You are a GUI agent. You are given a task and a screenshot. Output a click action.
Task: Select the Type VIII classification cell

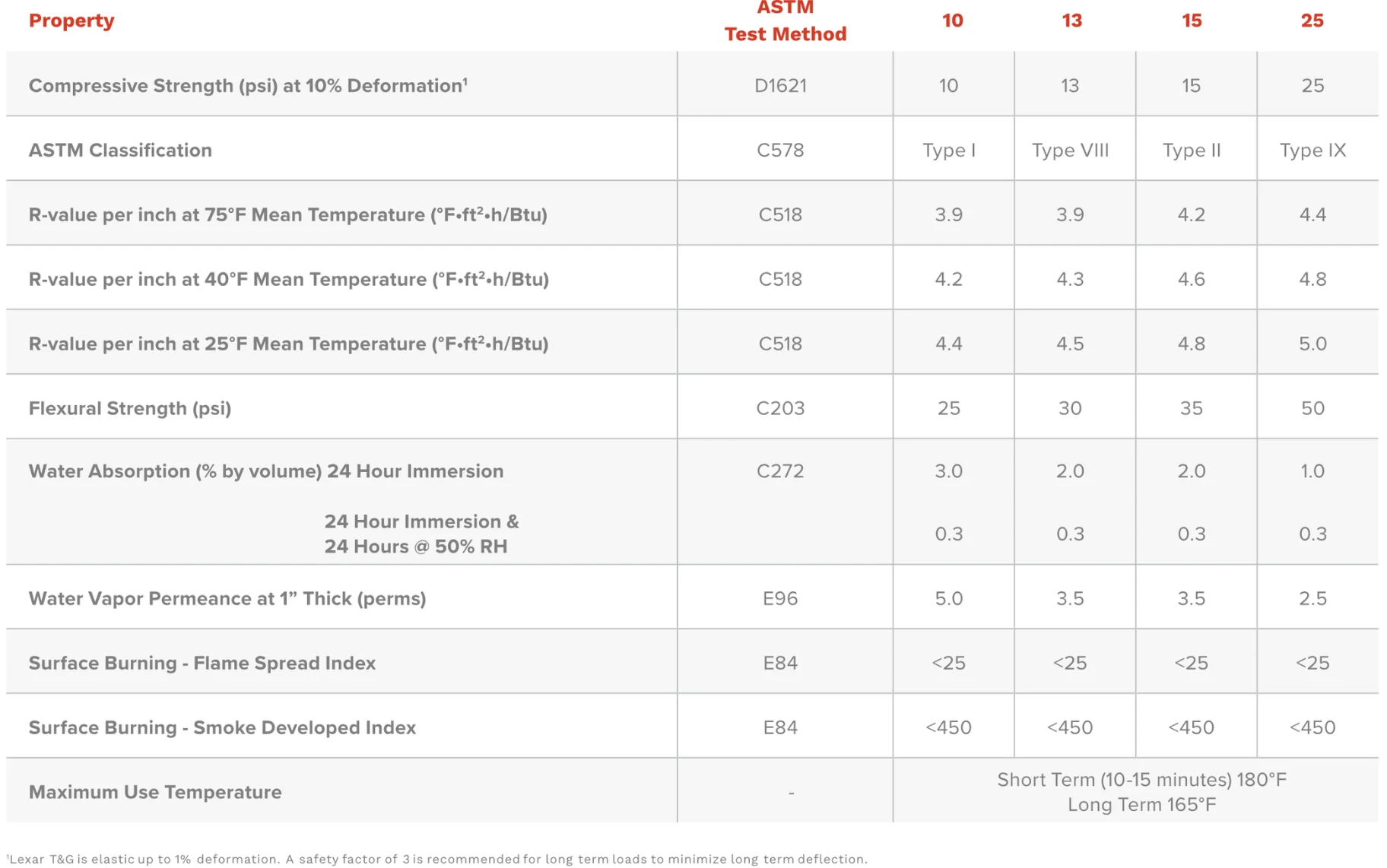(x=1070, y=150)
